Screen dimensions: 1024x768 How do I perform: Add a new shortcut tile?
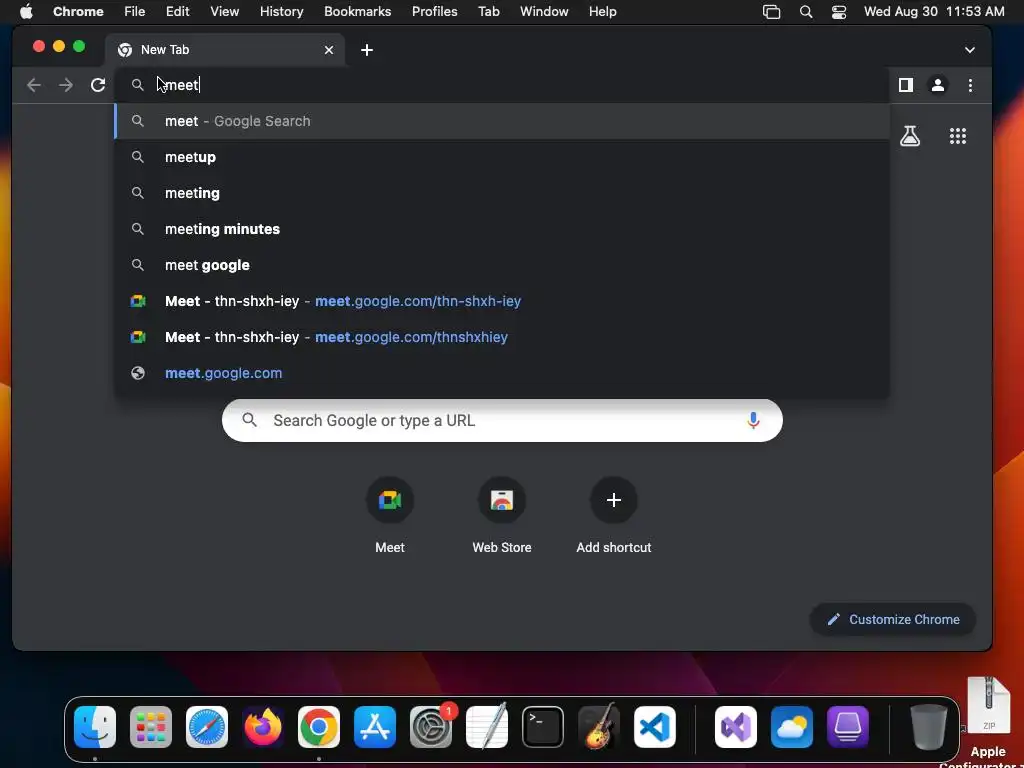tap(613, 516)
